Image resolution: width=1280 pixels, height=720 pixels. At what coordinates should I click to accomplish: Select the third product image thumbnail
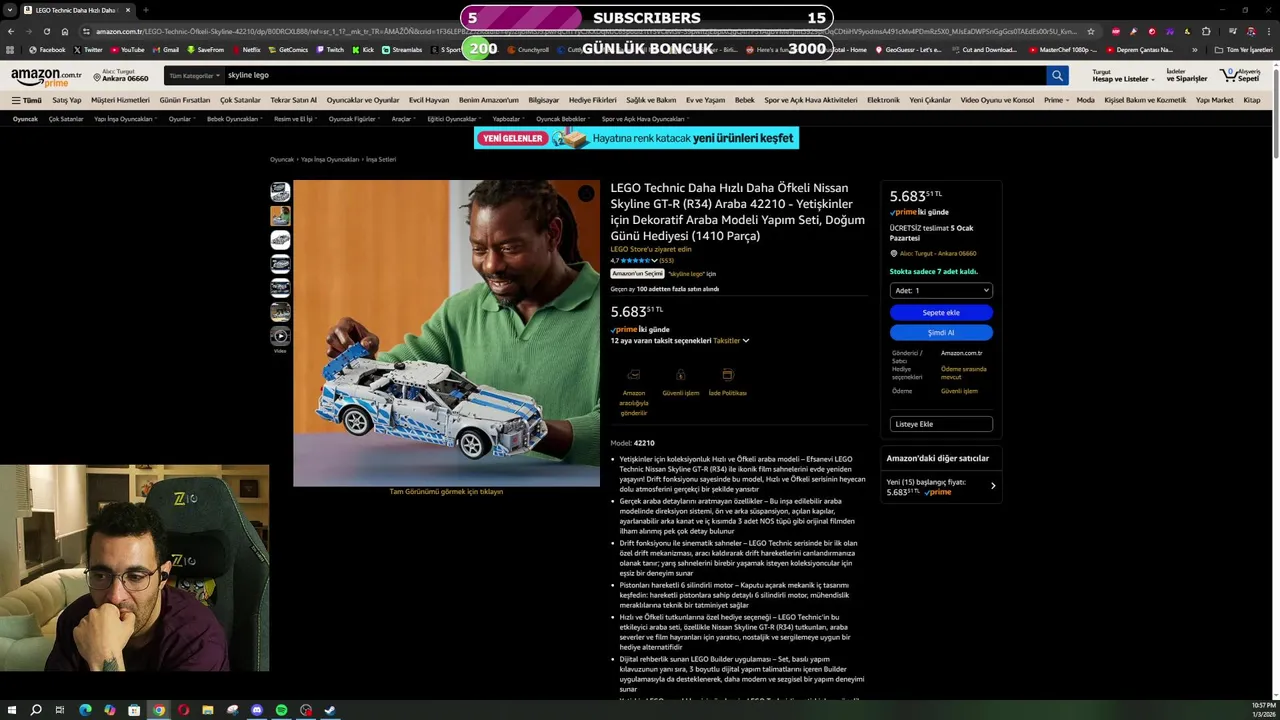pyautogui.click(x=280, y=240)
